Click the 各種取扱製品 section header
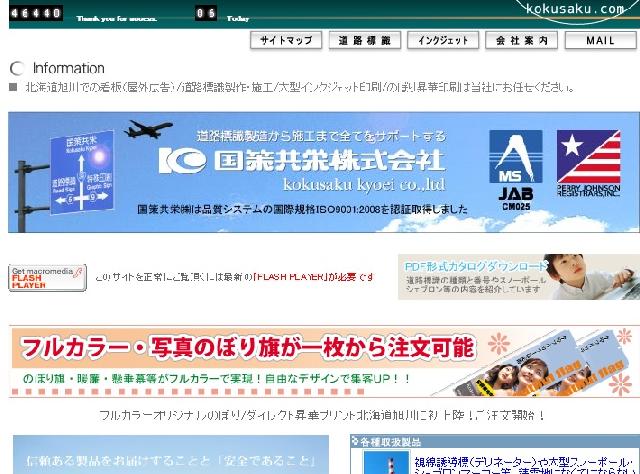This screenshot has width=640, height=474. coord(495,441)
